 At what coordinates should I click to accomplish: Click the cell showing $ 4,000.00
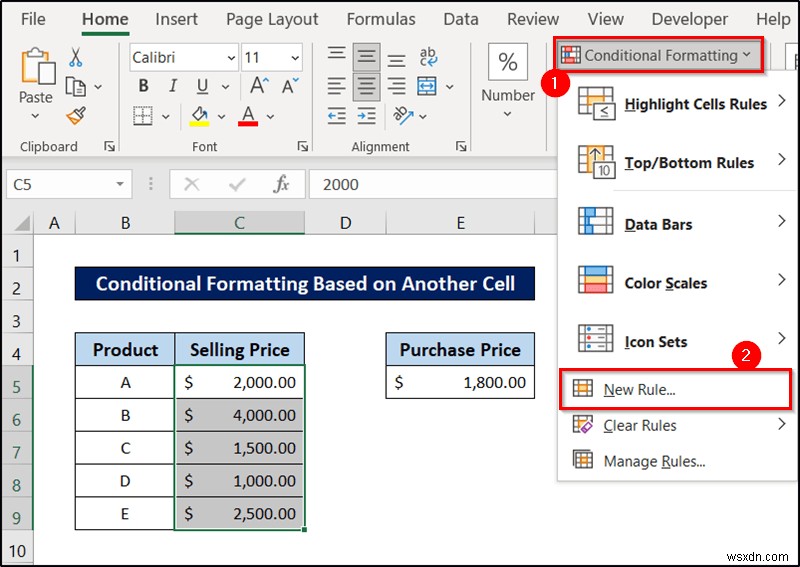tap(239, 415)
